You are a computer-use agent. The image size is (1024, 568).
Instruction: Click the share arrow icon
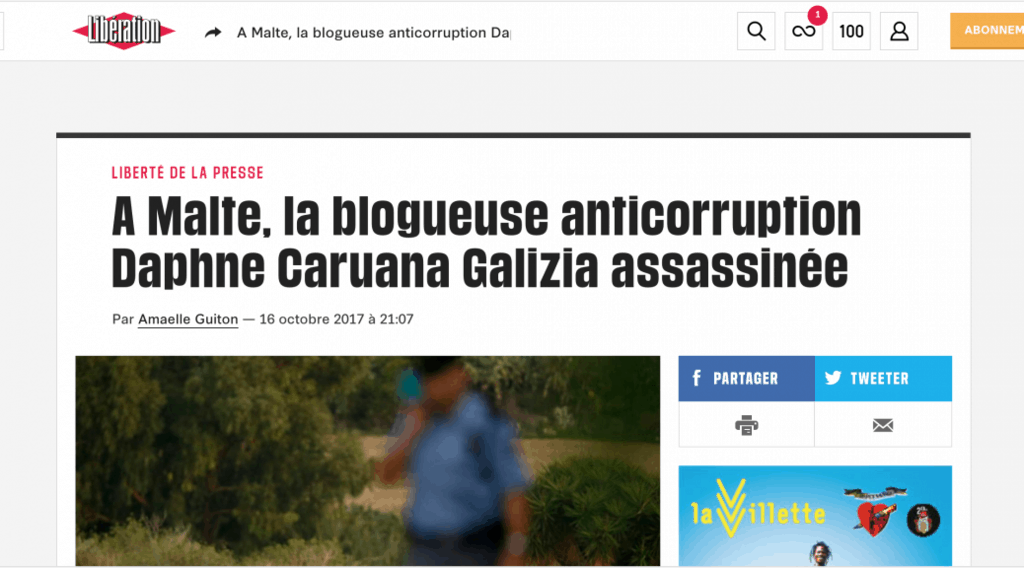[213, 32]
